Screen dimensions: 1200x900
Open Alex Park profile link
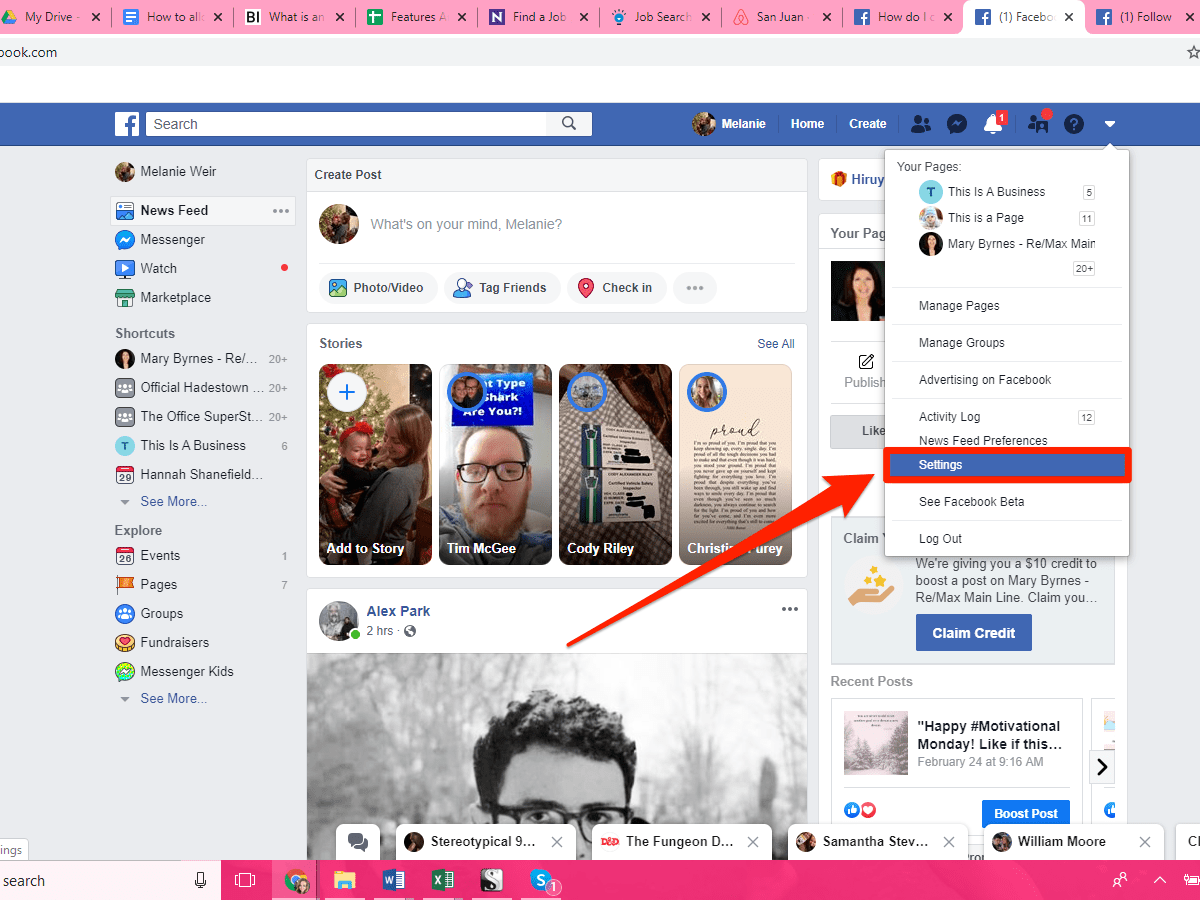(x=398, y=611)
